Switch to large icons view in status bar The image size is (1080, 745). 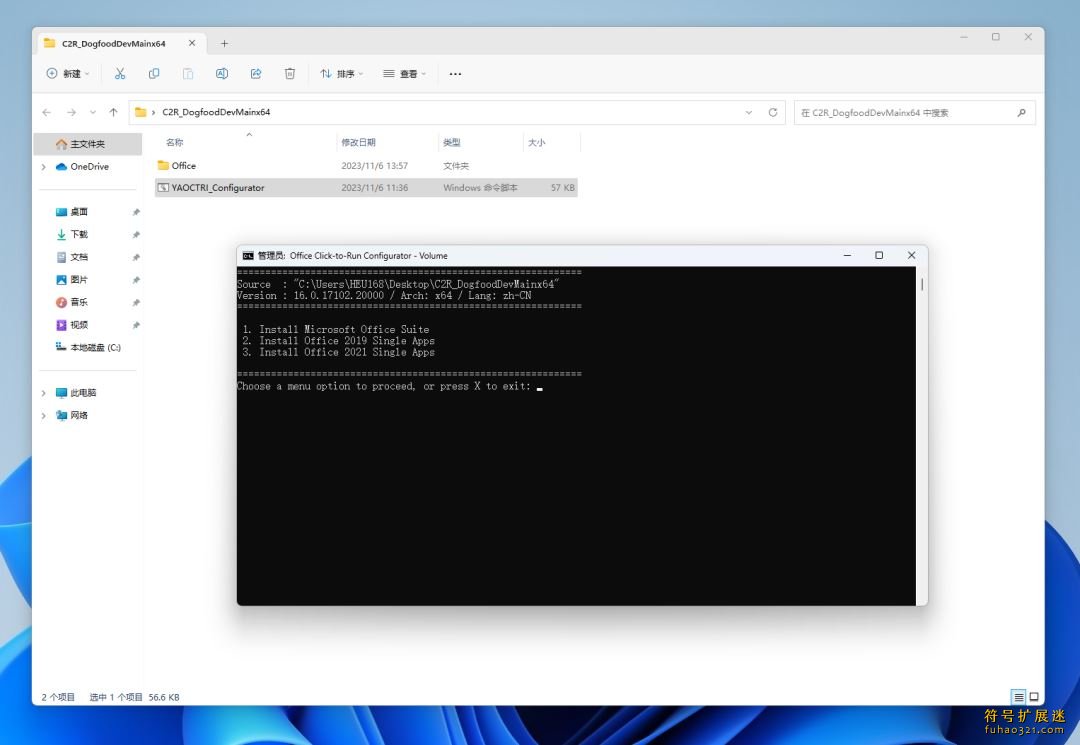click(1034, 697)
